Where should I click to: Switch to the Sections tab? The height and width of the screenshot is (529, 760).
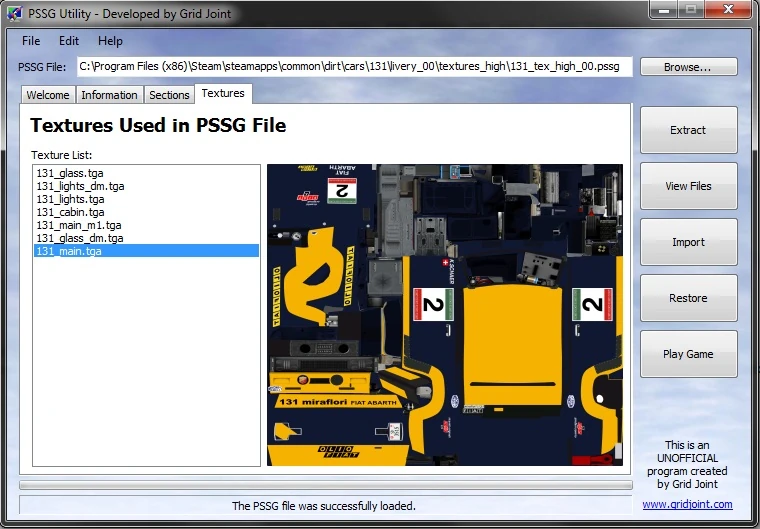pyautogui.click(x=169, y=95)
